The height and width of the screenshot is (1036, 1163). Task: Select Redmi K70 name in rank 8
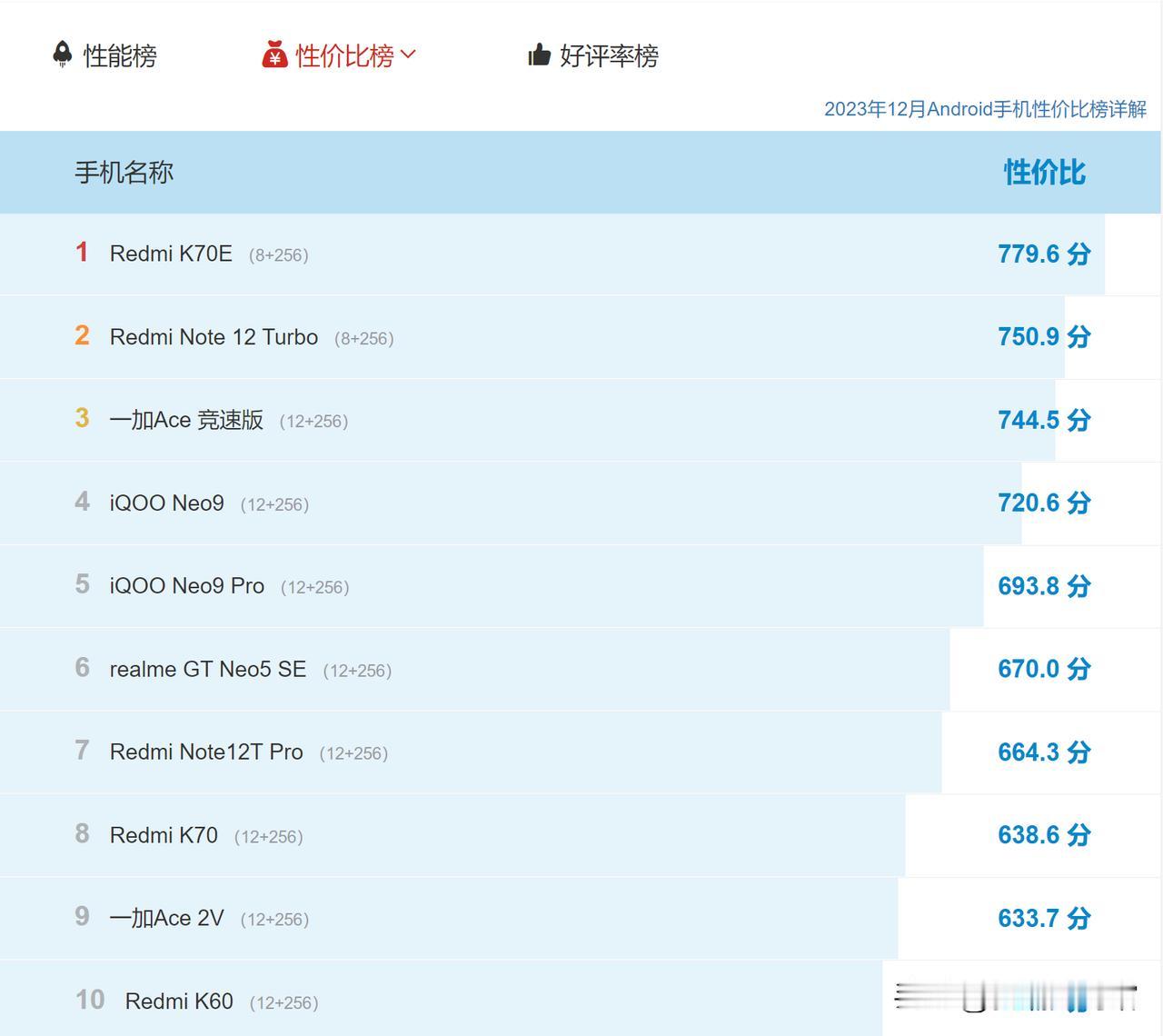pyautogui.click(x=164, y=835)
